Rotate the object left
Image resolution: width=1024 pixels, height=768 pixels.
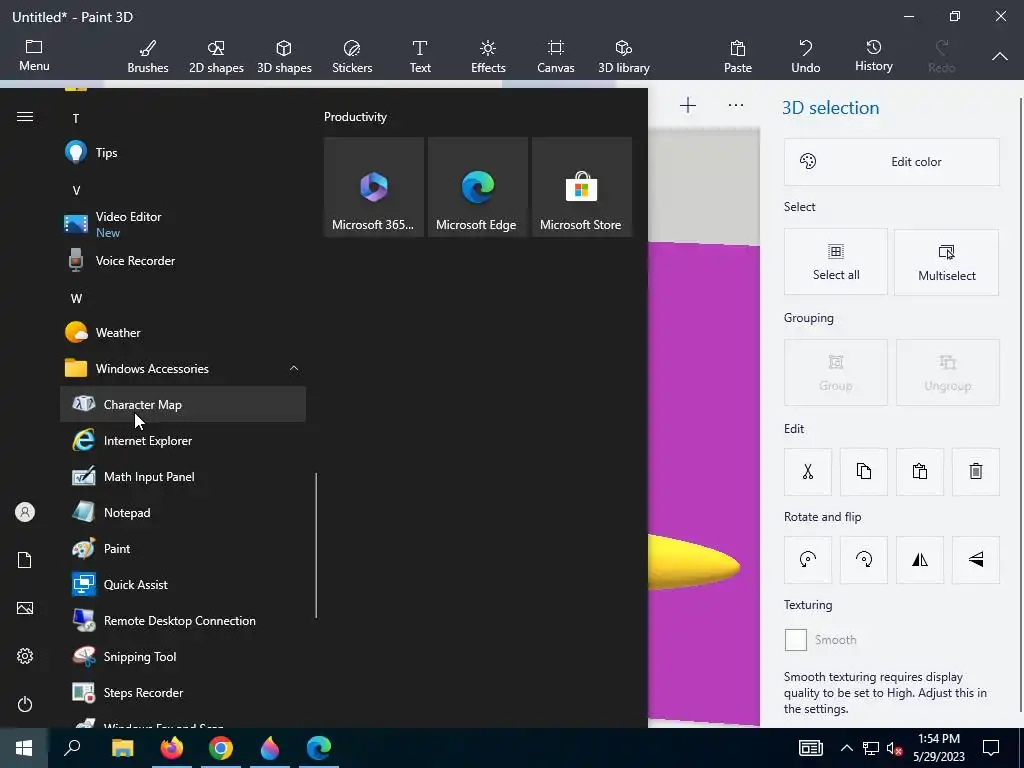pyautogui.click(x=808, y=560)
